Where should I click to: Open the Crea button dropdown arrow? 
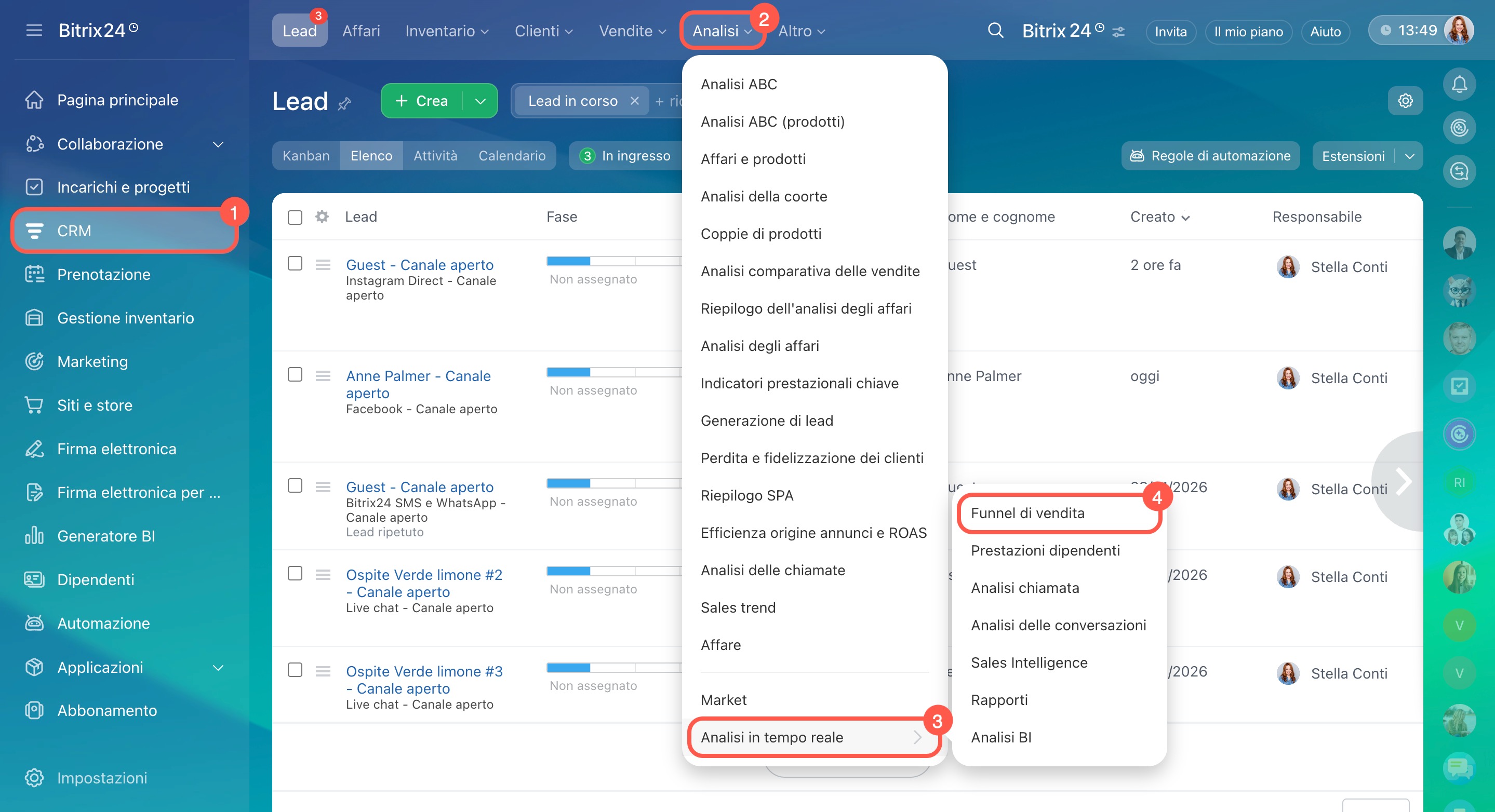click(x=480, y=101)
